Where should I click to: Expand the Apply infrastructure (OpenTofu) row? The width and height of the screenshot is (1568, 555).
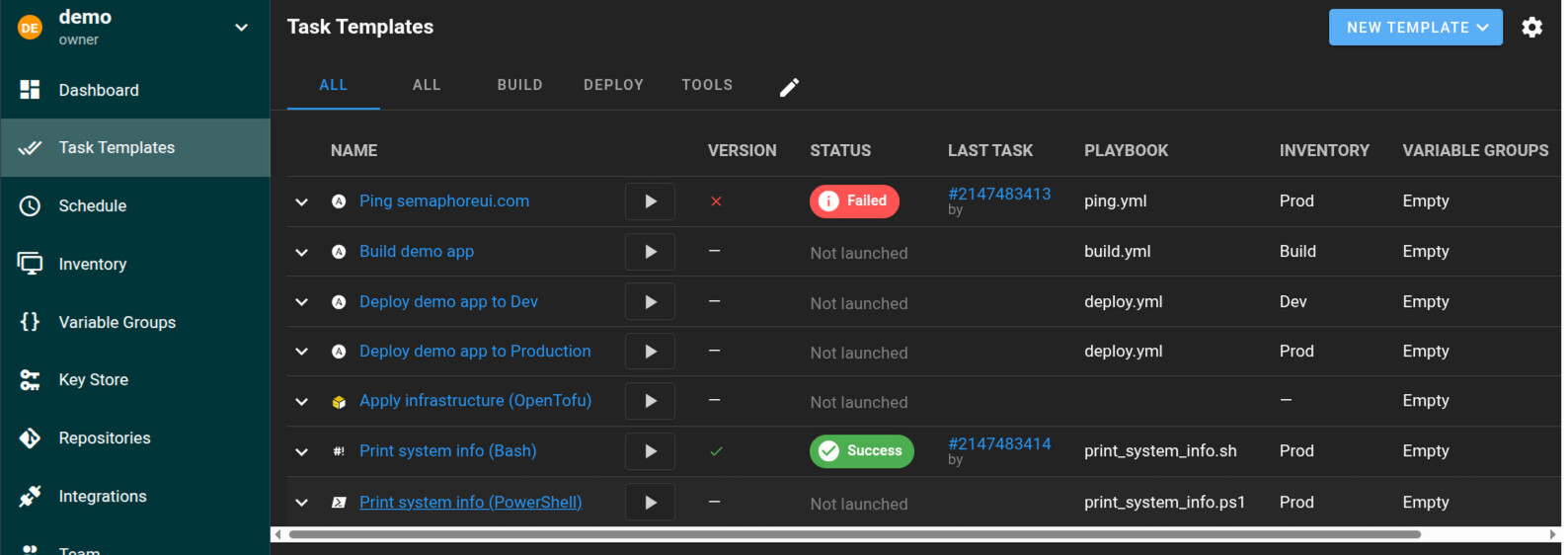tap(302, 402)
